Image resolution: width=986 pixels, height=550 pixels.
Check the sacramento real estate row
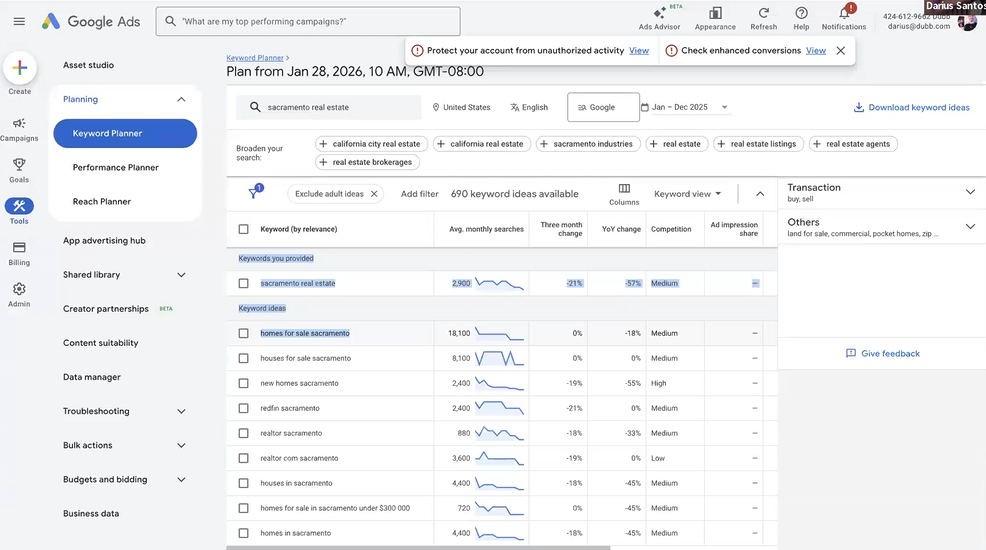click(243, 283)
